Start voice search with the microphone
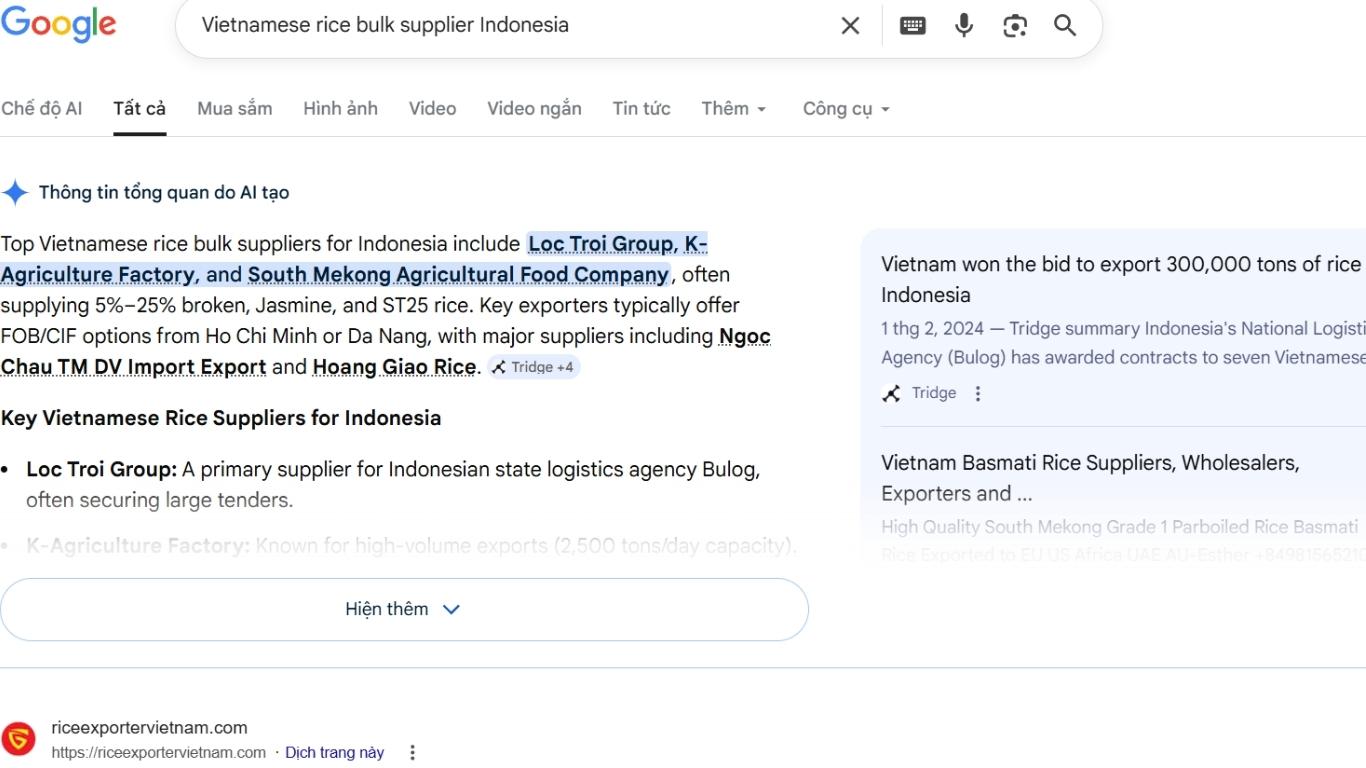Image resolution: width=1366 pixels, height=768 pixels. [964, 26]
